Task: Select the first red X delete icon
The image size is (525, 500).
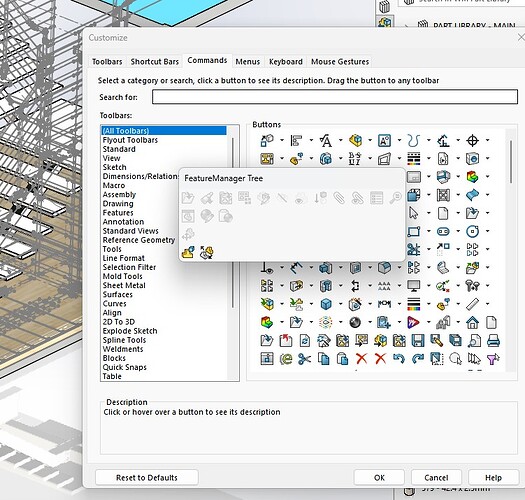Action: pos(361,359)
